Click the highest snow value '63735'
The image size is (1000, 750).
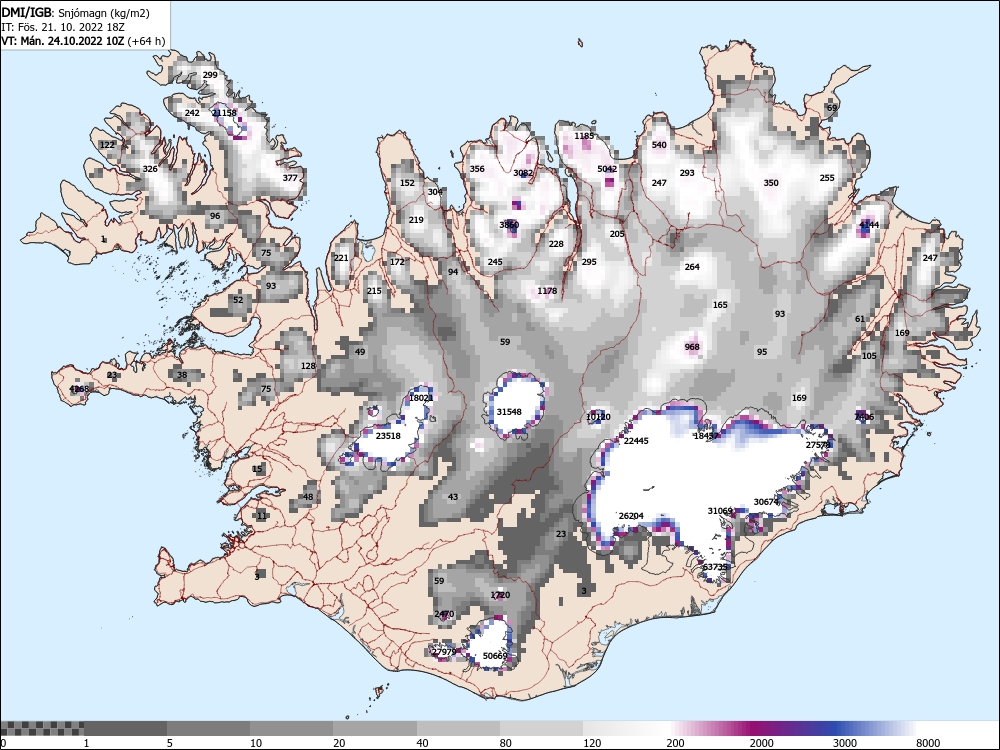[x=715, y=567]
